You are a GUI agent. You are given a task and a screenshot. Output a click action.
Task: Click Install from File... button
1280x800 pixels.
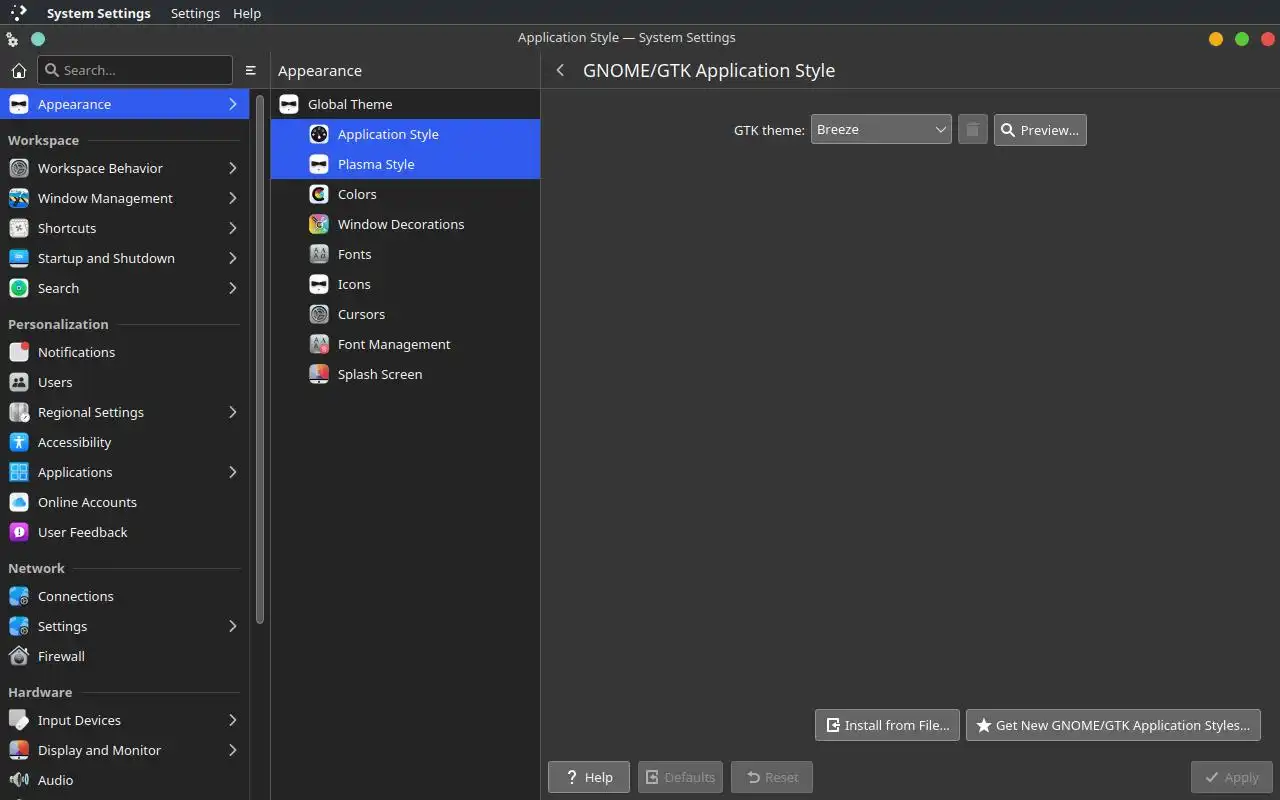click(887, 725)
